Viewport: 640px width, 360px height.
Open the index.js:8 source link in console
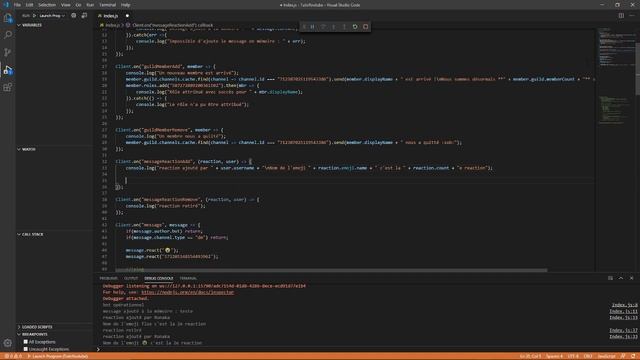pos(624,305)
